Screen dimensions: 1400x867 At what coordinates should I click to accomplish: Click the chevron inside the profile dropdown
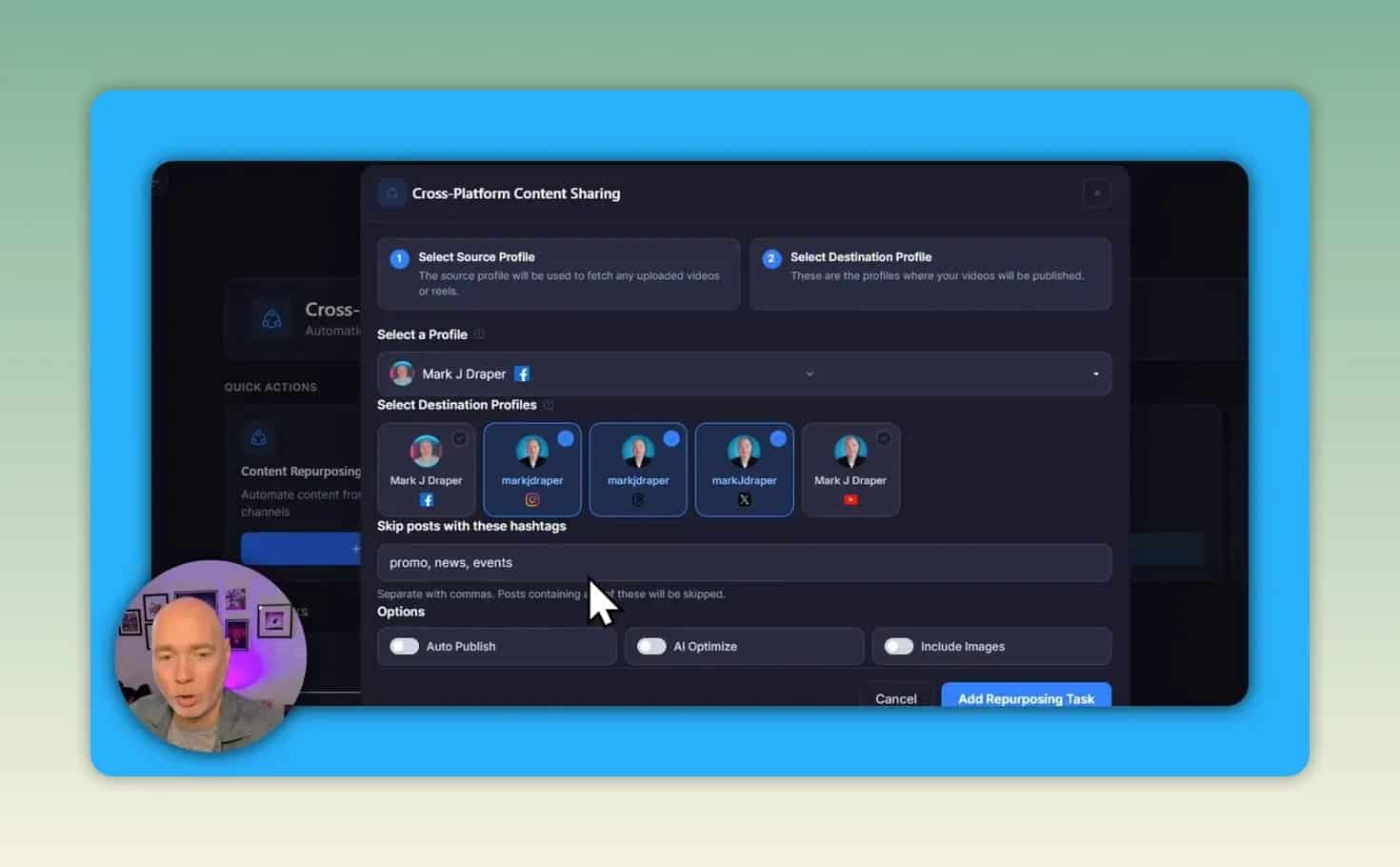810,373
